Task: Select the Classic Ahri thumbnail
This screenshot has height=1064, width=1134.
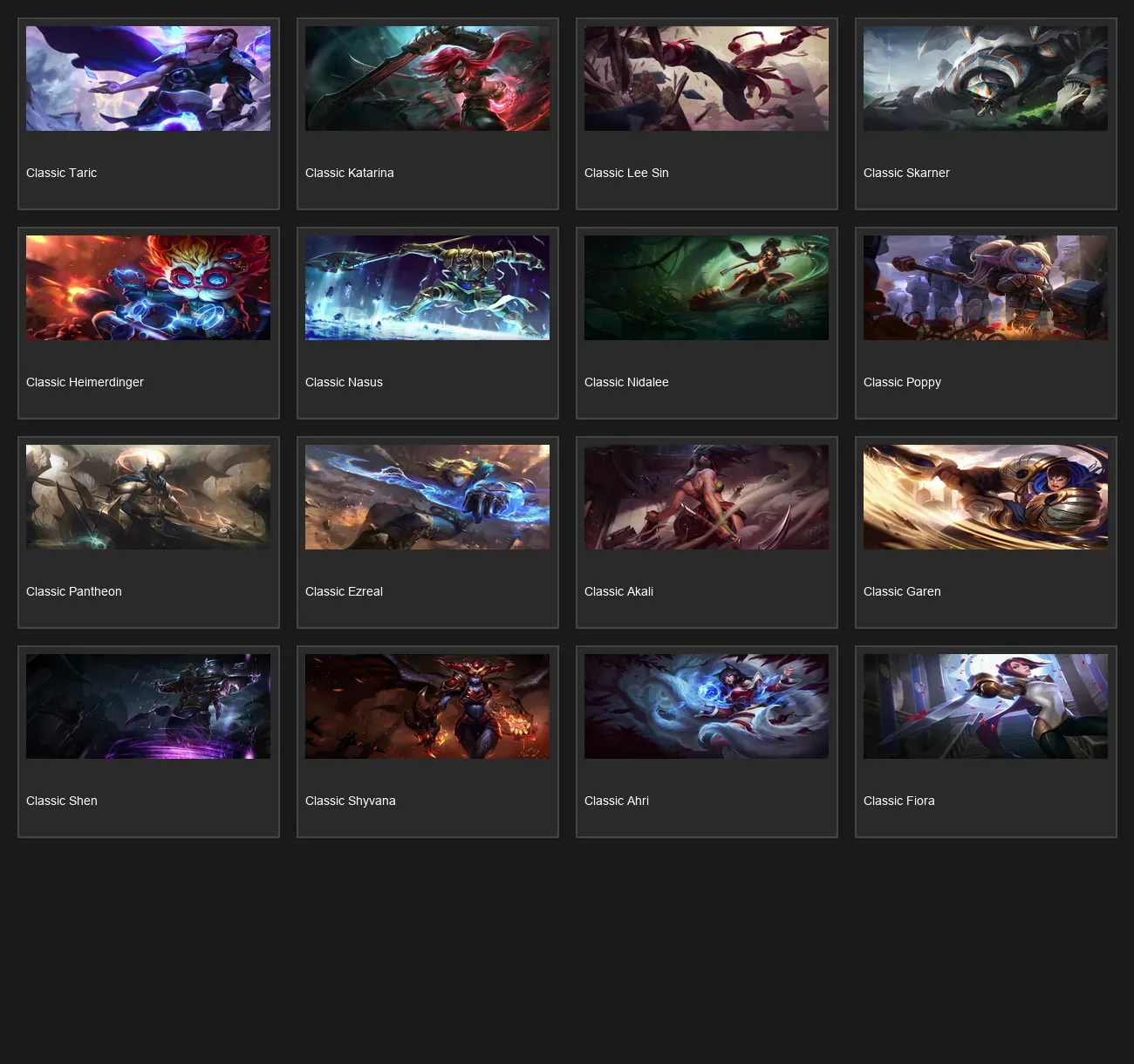Action: click(x=707, y=706)
